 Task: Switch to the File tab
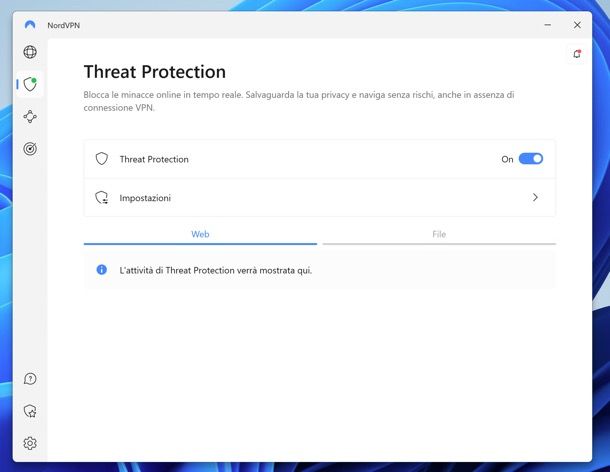(x=439, y=234)
